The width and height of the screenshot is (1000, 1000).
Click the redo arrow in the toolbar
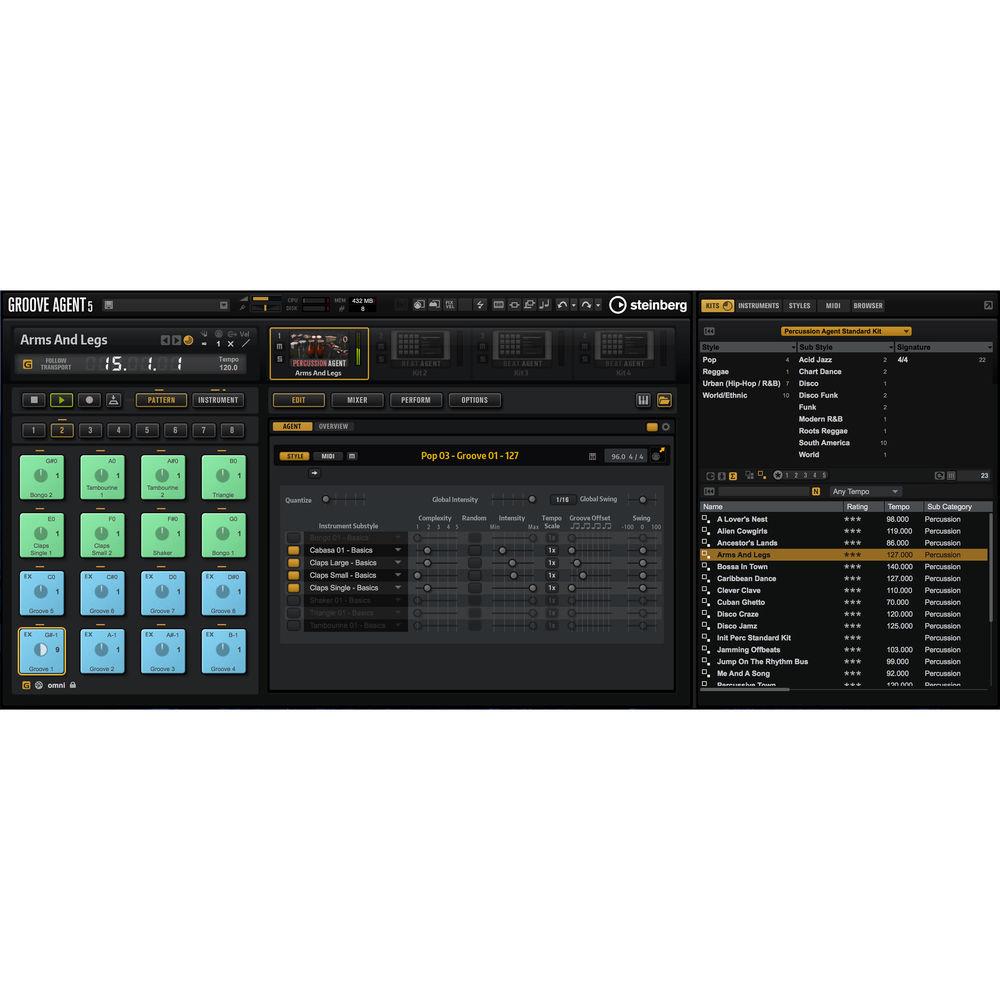coord(588,304)
